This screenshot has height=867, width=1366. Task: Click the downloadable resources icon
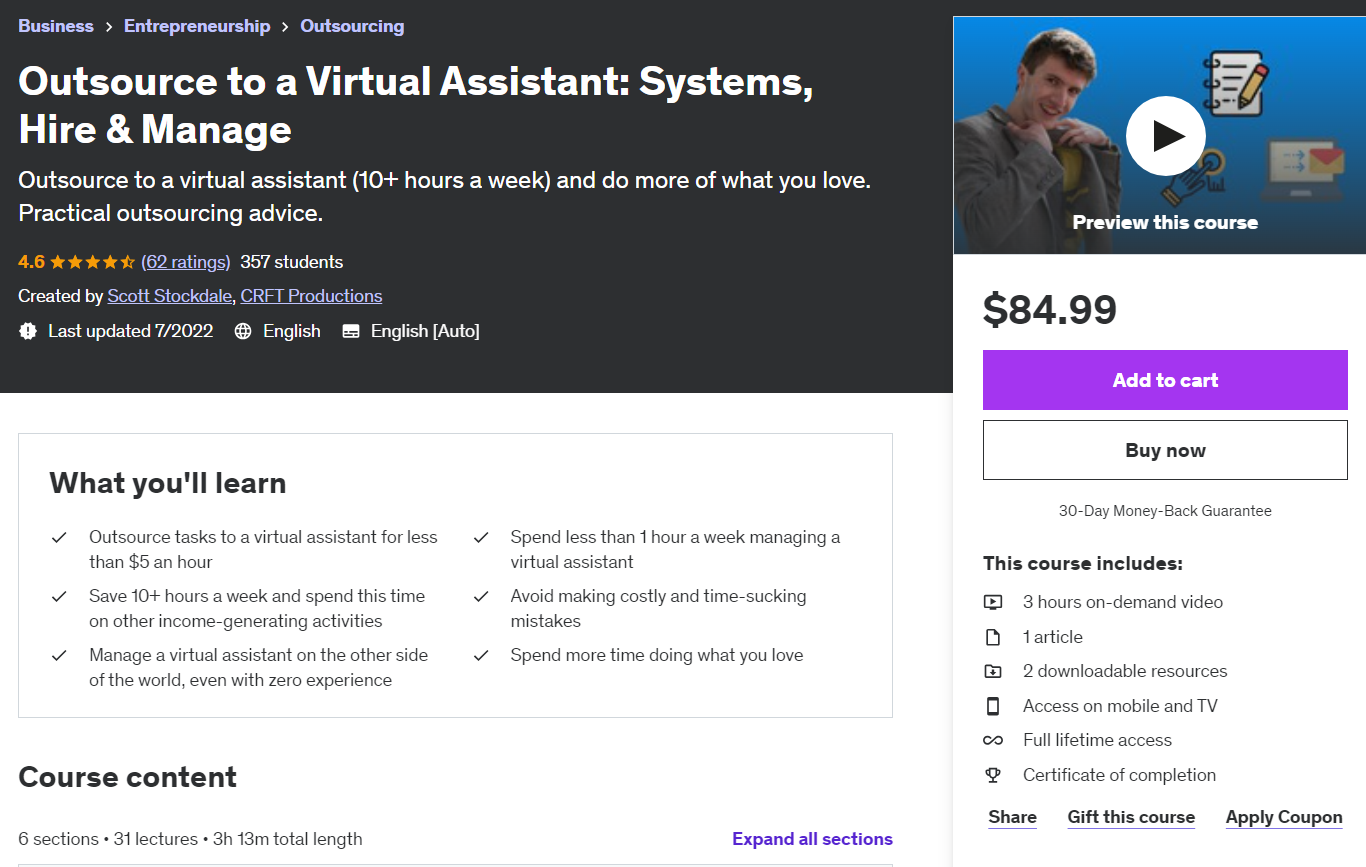(992, 671)
